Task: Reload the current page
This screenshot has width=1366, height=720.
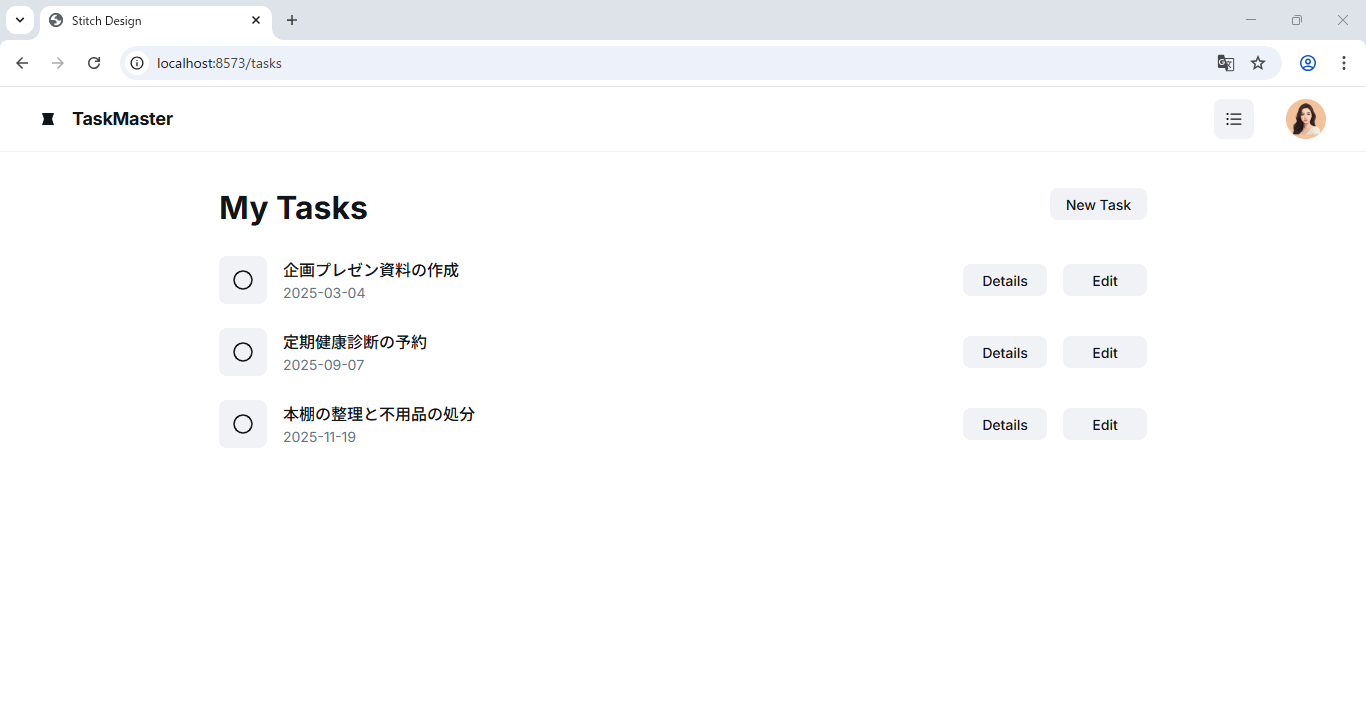Action: (94, 63)
